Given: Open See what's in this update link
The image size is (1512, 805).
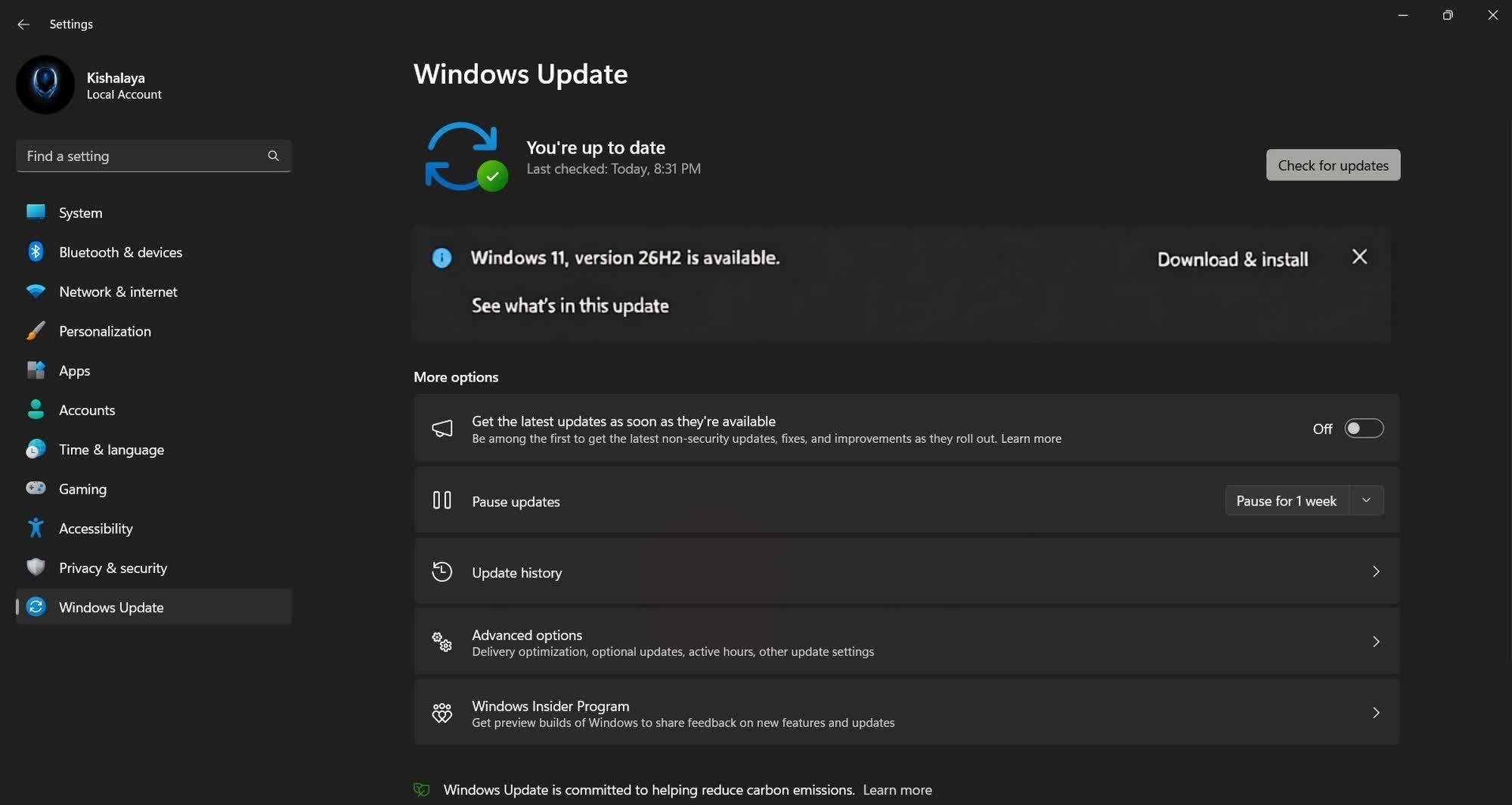Looking at the screenshot, I should [x=570, y=305].
